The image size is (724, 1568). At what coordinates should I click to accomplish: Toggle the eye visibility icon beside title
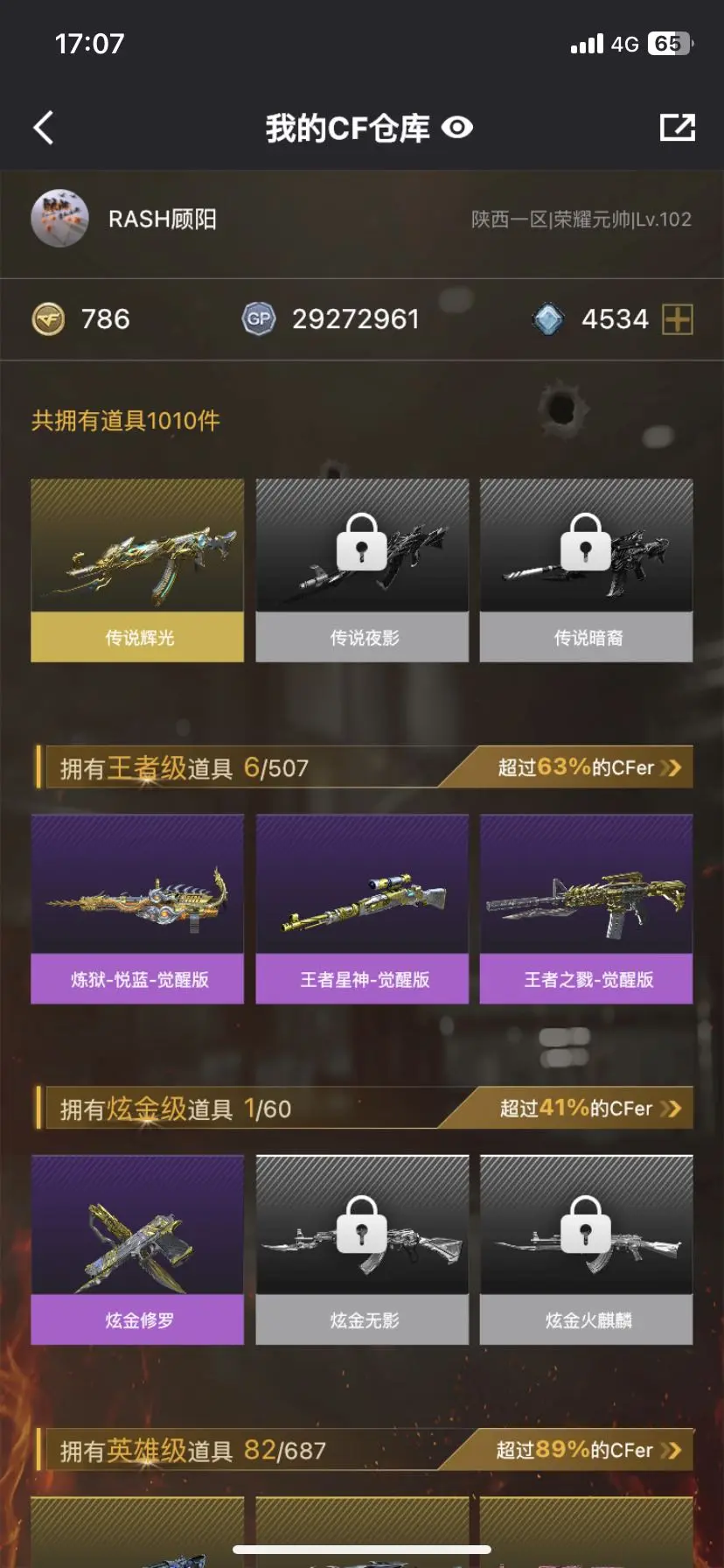(x=457, y=128)
